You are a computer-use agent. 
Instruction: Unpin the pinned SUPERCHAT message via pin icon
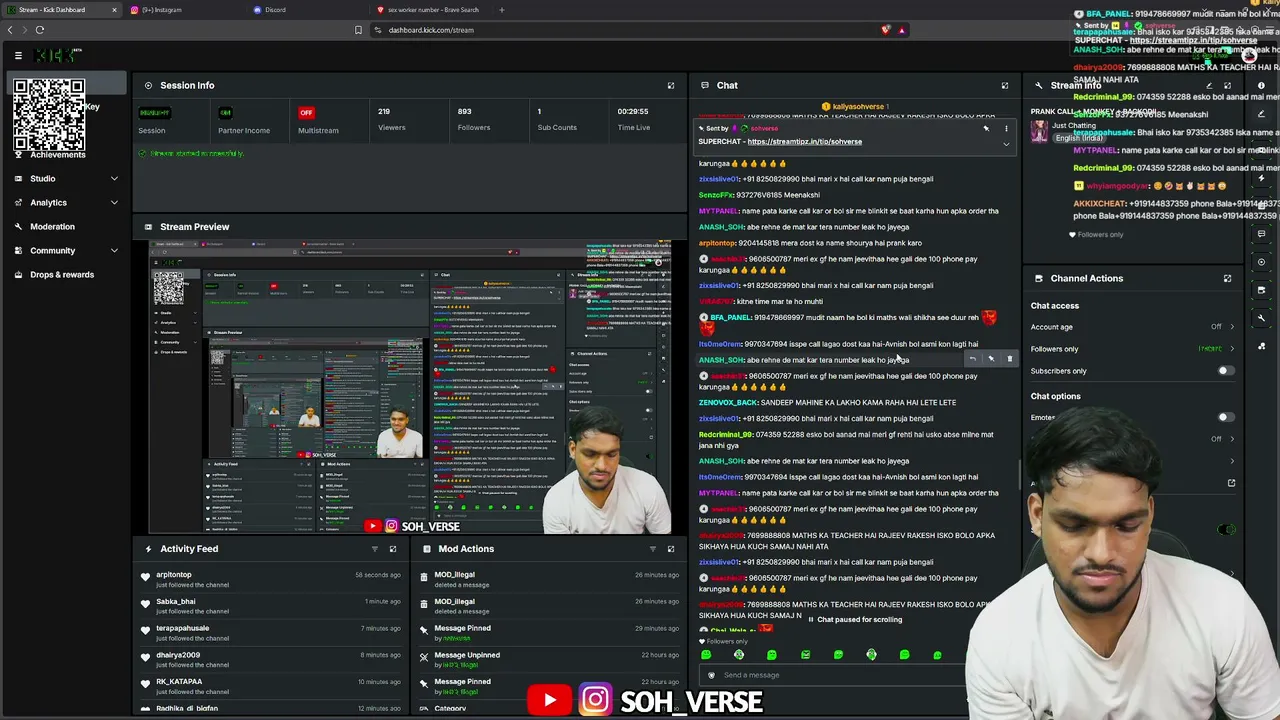986,129
